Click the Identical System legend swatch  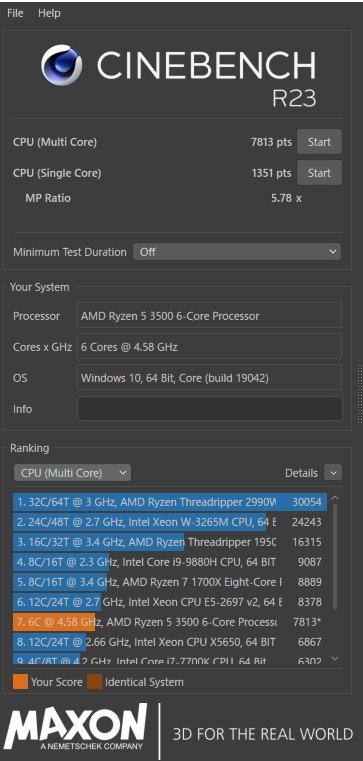(x=95, y=682)
